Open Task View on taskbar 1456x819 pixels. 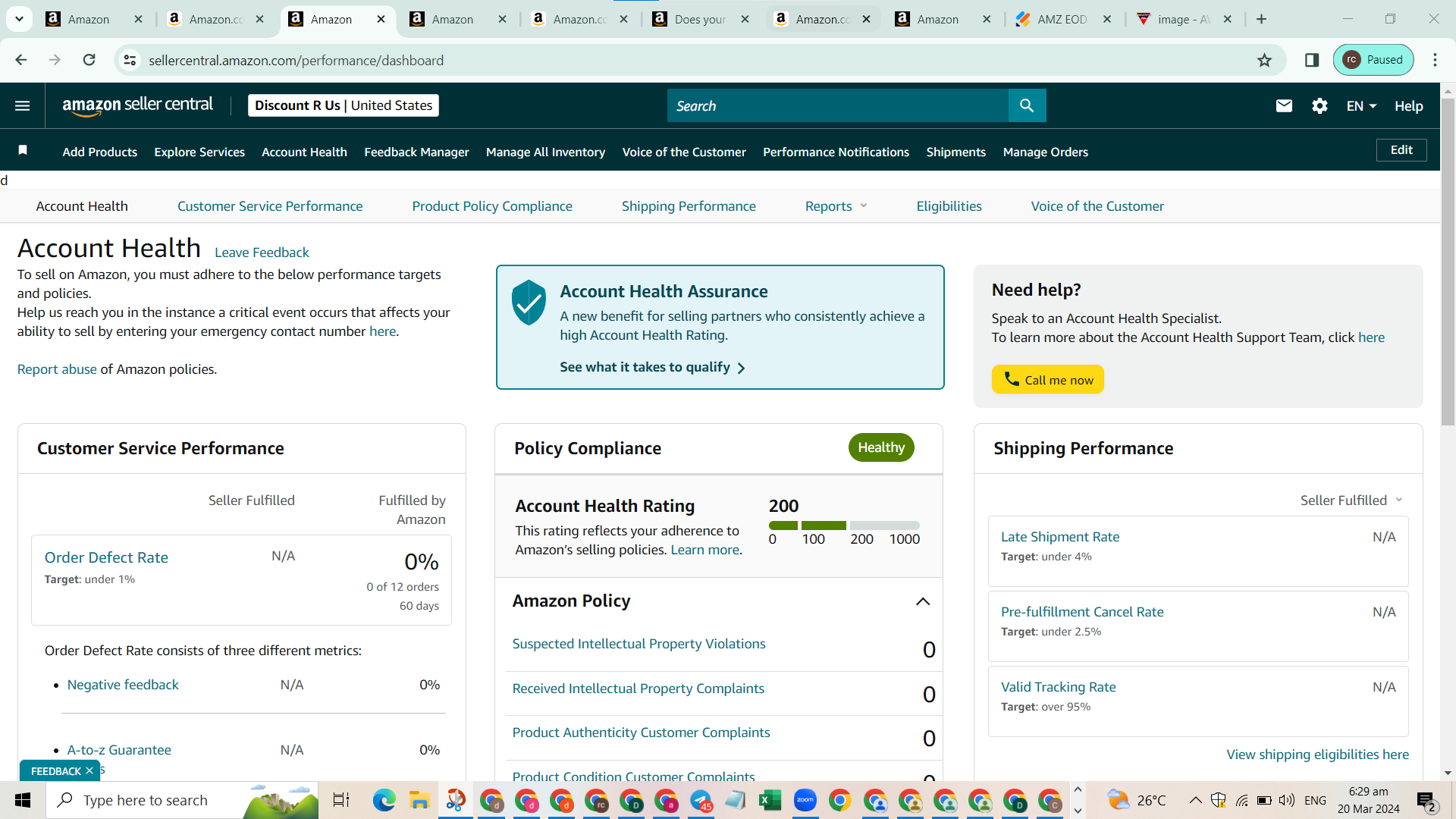point(341,800)
